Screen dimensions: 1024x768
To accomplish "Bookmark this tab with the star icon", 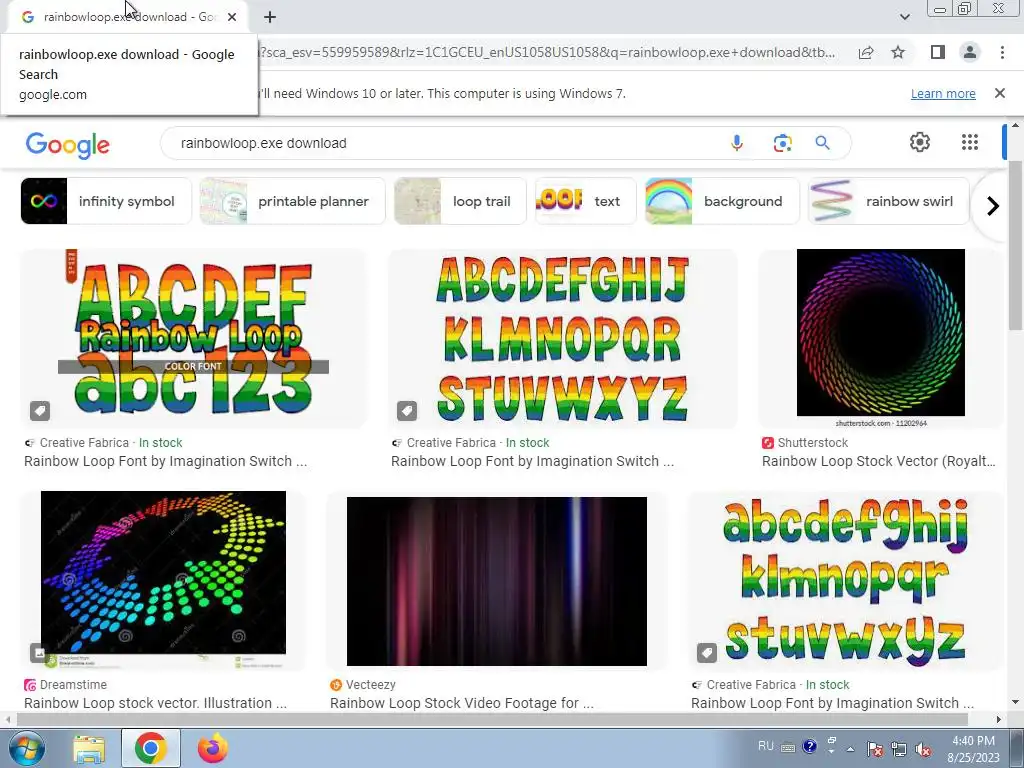I will click(899, 52).
